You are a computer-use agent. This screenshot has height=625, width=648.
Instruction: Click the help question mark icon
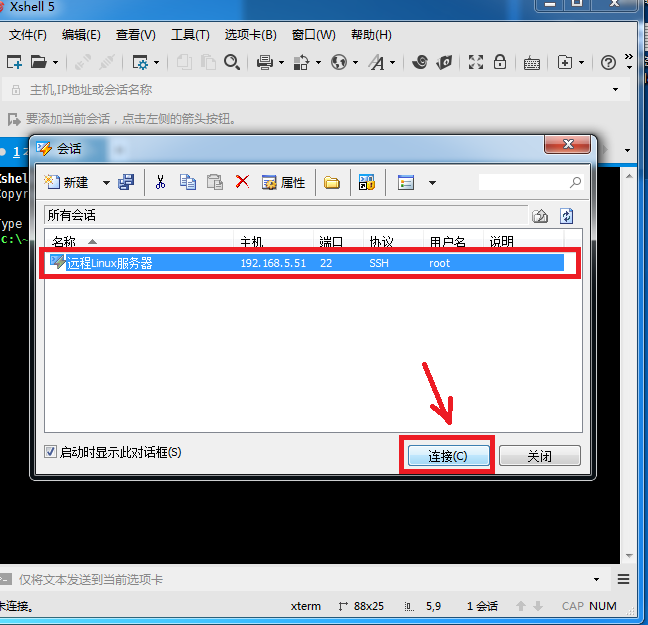click(x=608, y=62)
